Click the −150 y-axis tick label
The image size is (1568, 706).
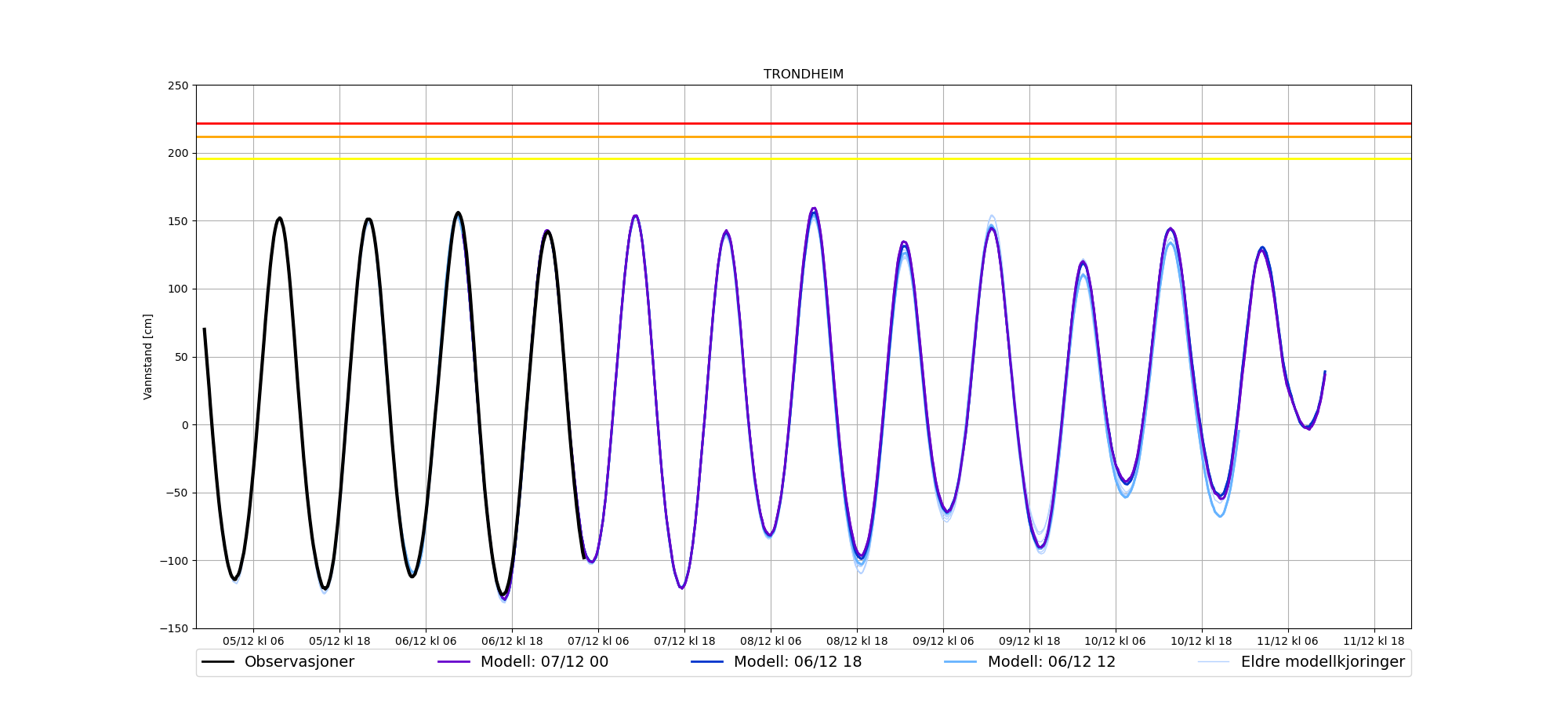tap(174, 628)
